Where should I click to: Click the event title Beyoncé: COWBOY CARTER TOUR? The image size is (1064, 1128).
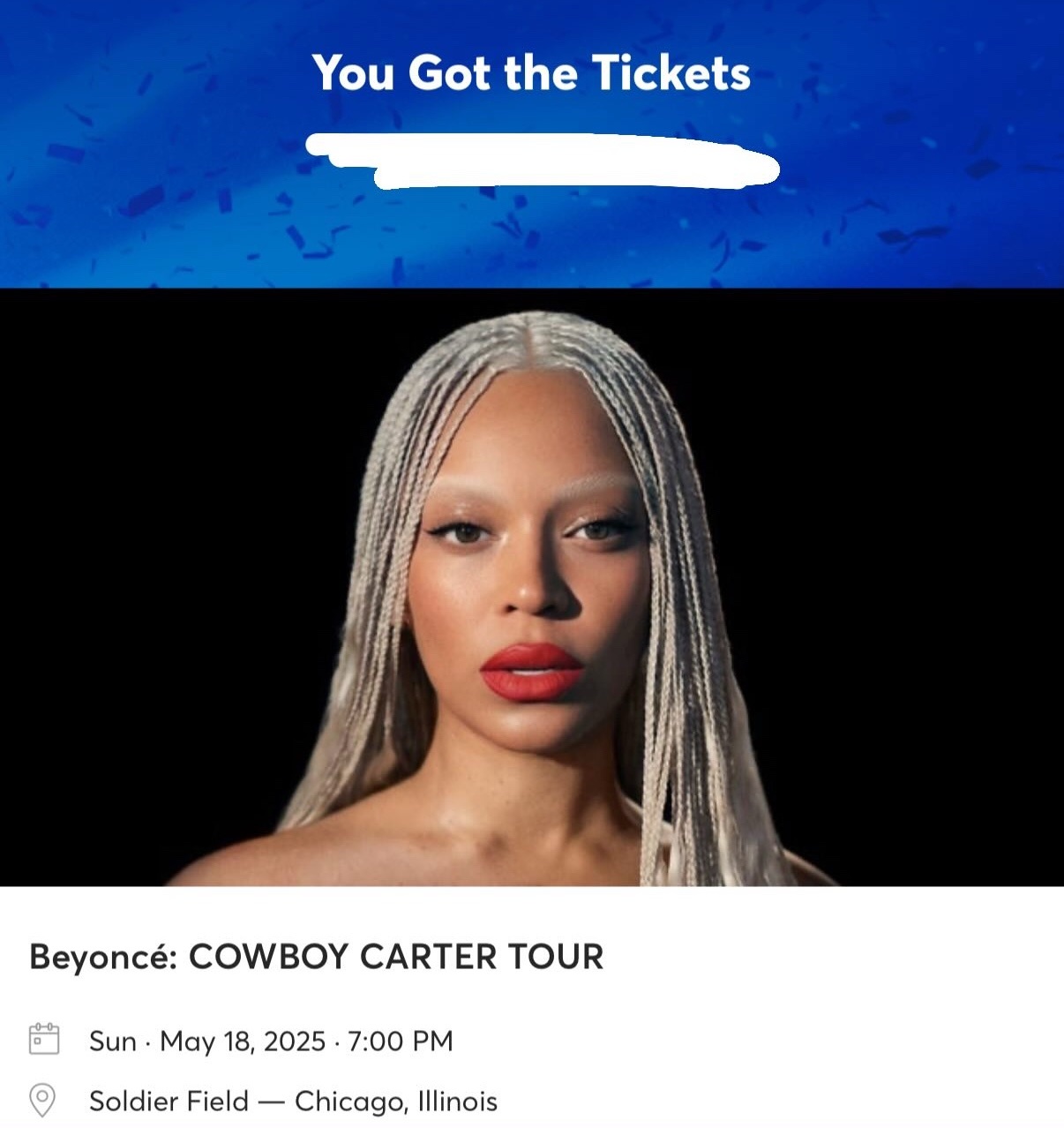point(317,957)
